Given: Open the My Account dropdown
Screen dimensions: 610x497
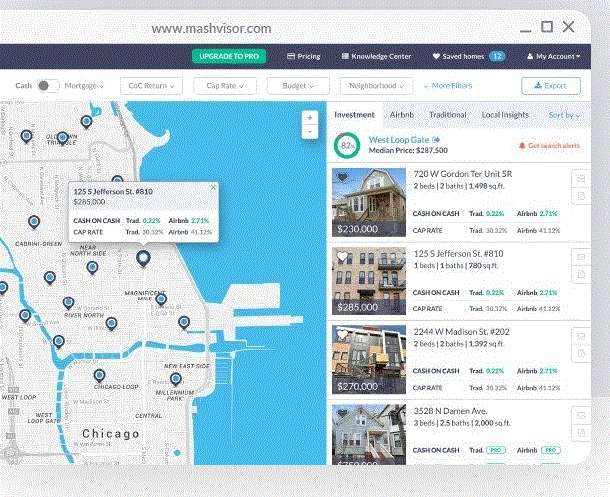Looking at the screenshot, I should click(553, 56).
